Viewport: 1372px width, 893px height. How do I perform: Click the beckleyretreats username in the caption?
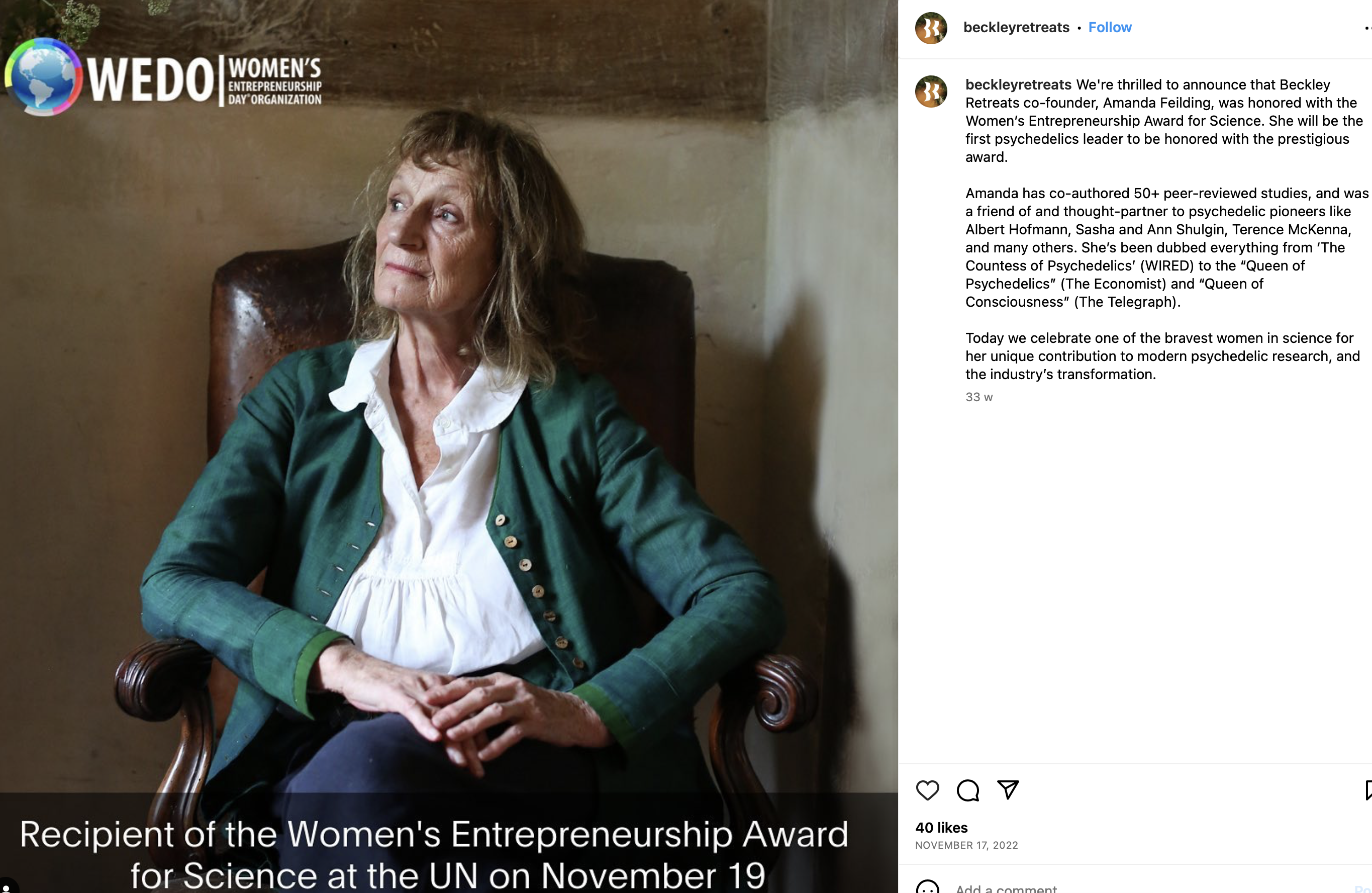tap(1018, 85)
